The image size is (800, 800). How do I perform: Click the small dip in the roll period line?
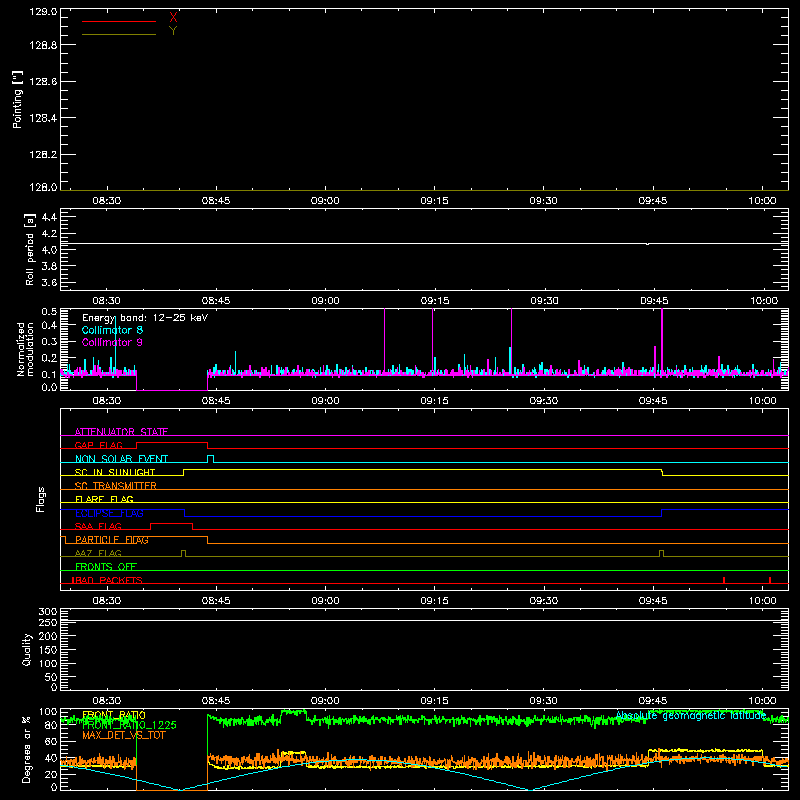coord(647,244)
